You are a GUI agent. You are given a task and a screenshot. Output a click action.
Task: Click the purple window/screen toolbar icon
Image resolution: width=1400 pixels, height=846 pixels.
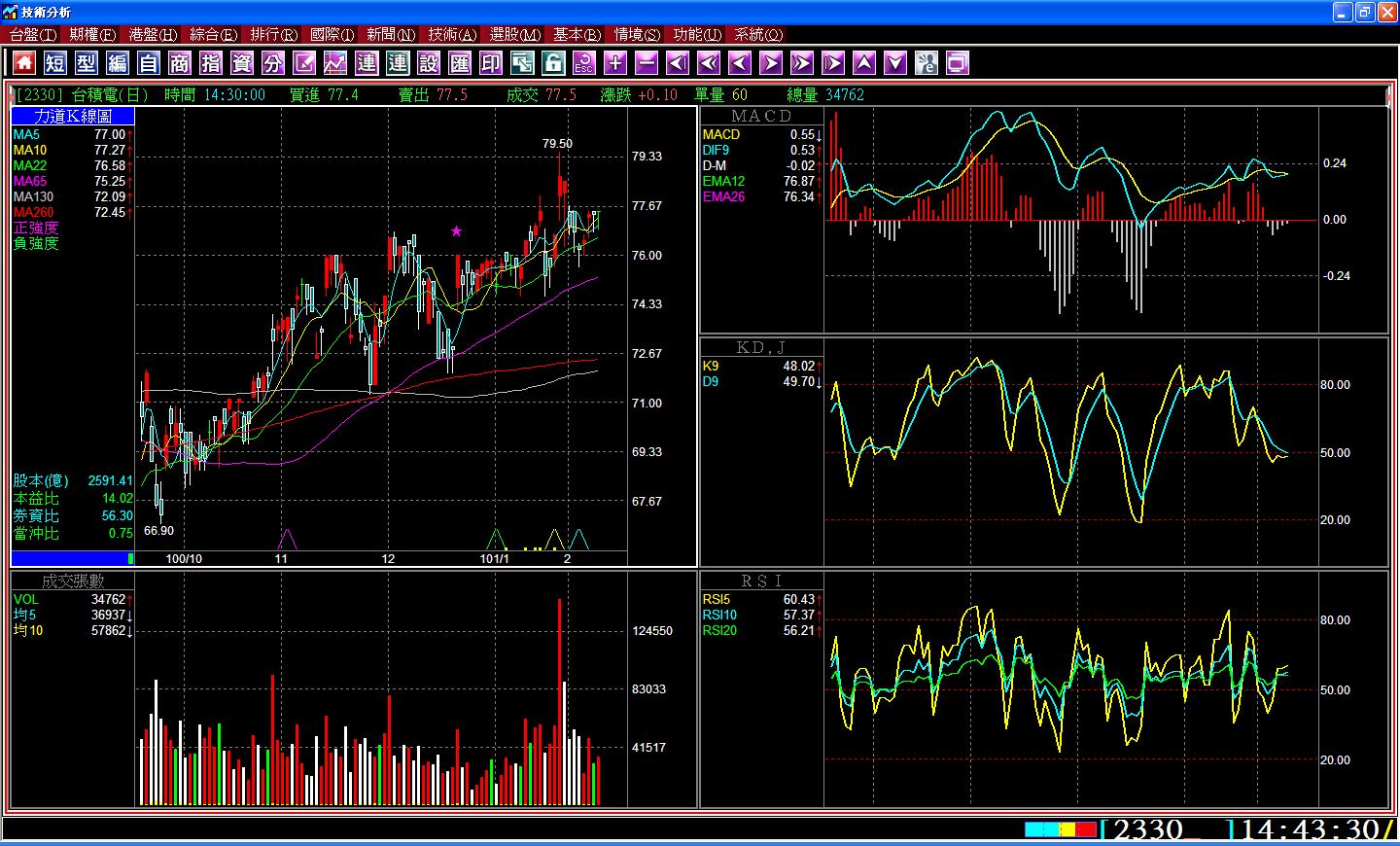[958, 63]
